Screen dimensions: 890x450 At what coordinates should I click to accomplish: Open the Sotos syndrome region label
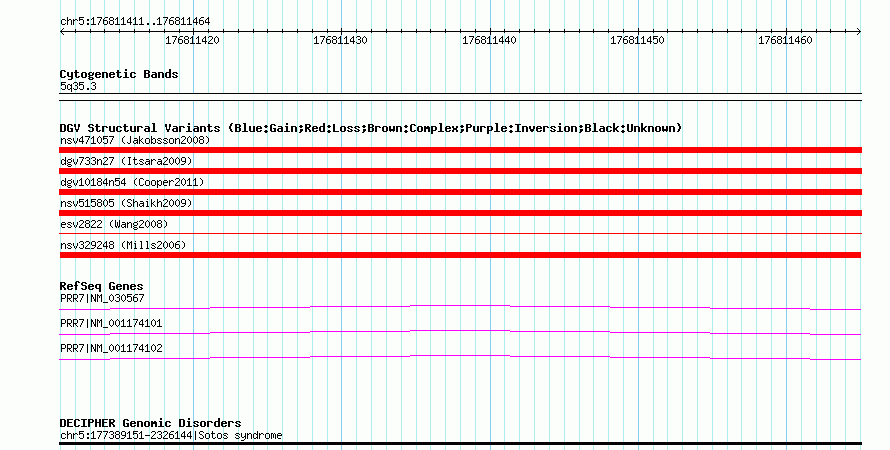[x=171, y=436]
